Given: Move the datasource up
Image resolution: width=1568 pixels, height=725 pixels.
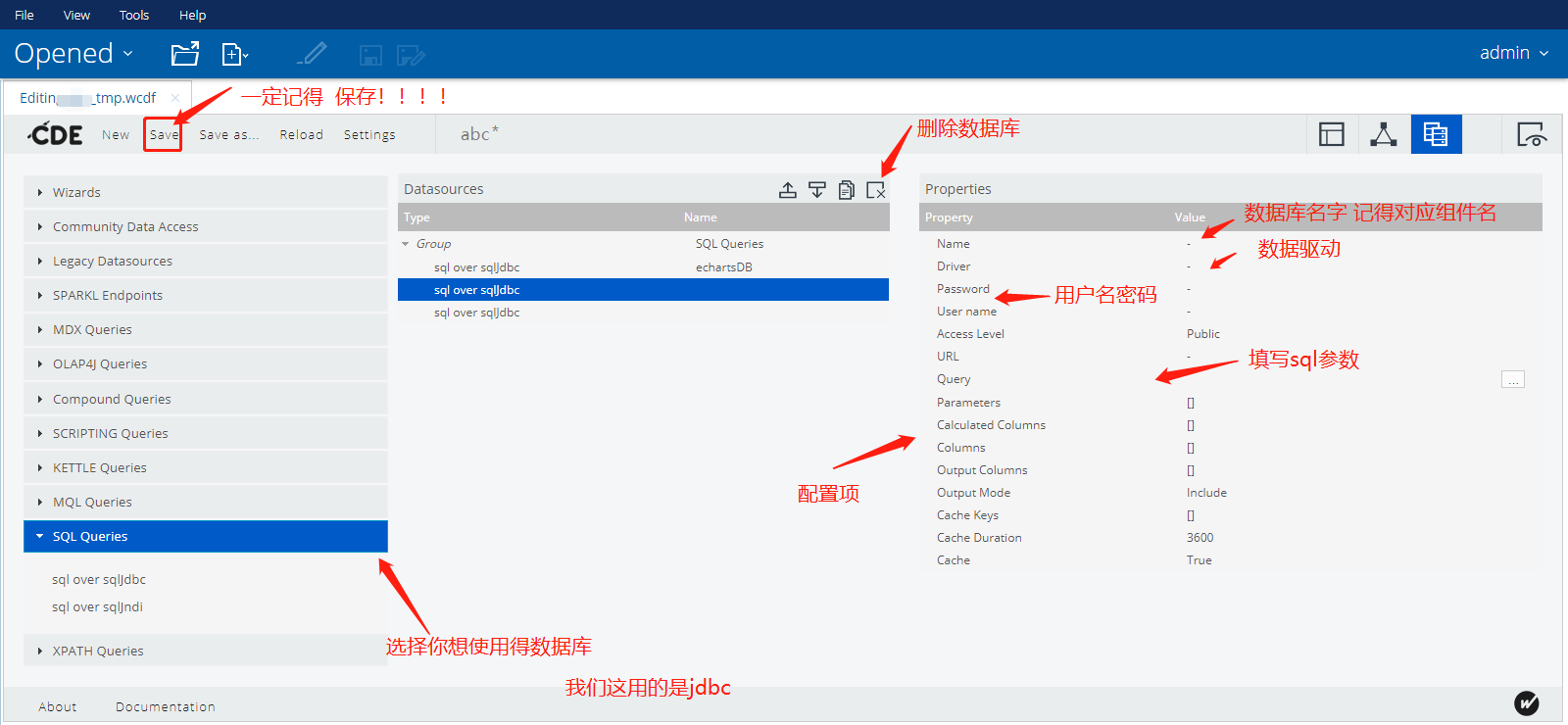Looking at the screenshot, I should point(787,190).
